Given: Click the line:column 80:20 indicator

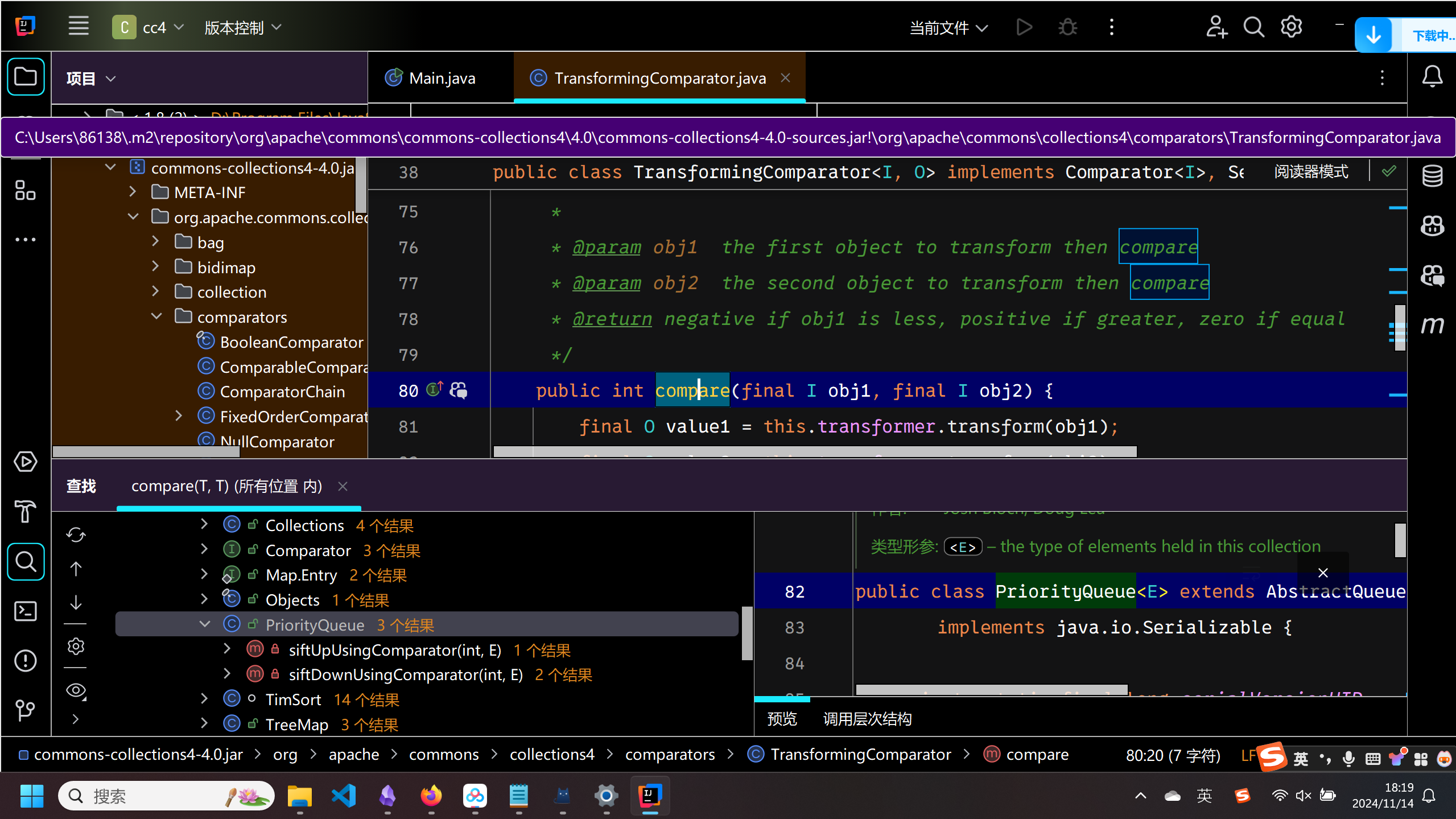Looking at the screenshot, I should (x=1173, y=755).
